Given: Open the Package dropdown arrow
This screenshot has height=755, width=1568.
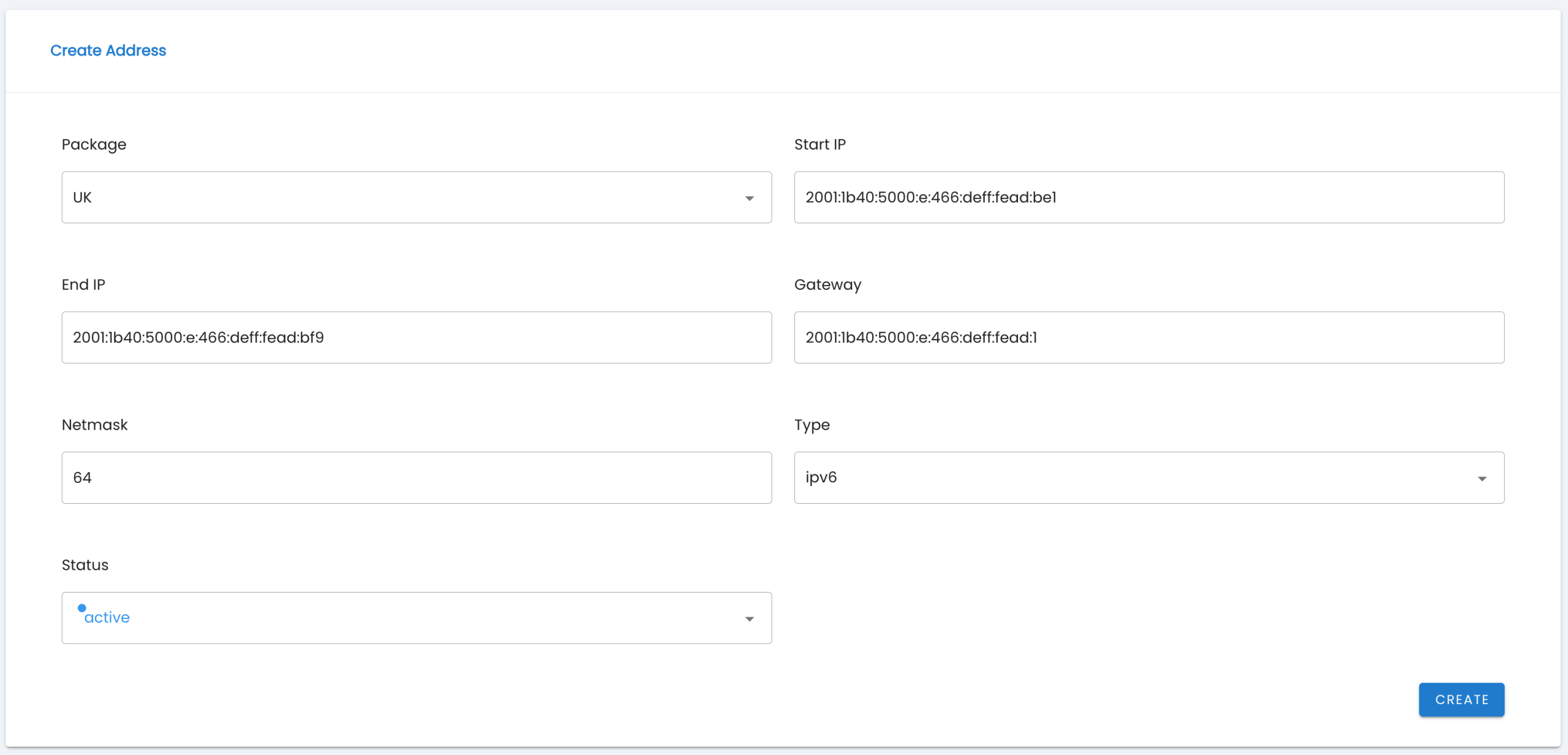Looking at the screenshot, I should coord(750,197).
